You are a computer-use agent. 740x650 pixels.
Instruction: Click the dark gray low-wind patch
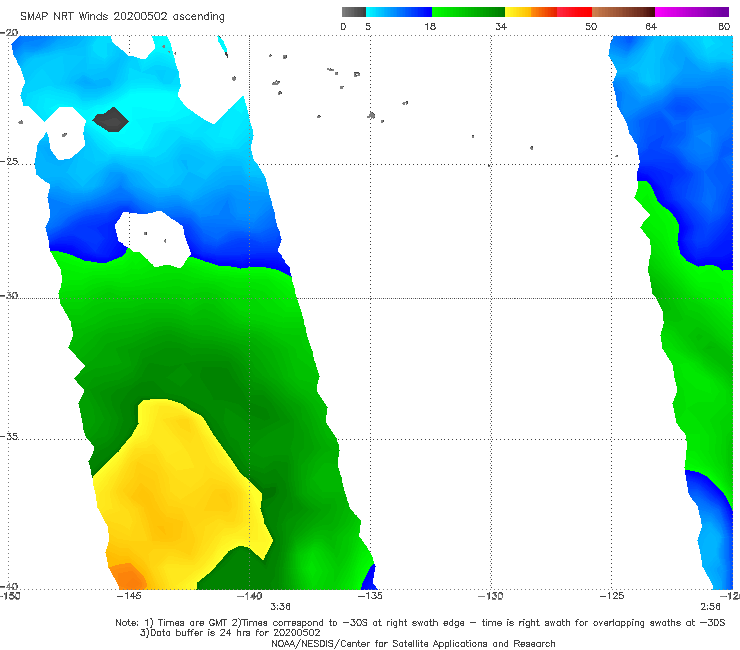pyautogui.click(x=111, y=119)
